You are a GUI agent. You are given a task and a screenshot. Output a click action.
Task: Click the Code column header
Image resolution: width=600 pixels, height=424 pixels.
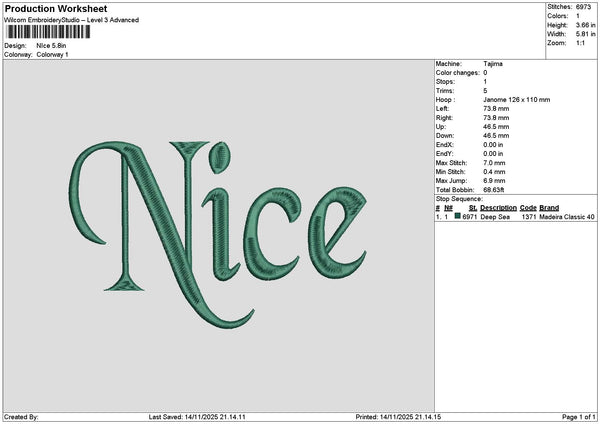click(528, 208)
